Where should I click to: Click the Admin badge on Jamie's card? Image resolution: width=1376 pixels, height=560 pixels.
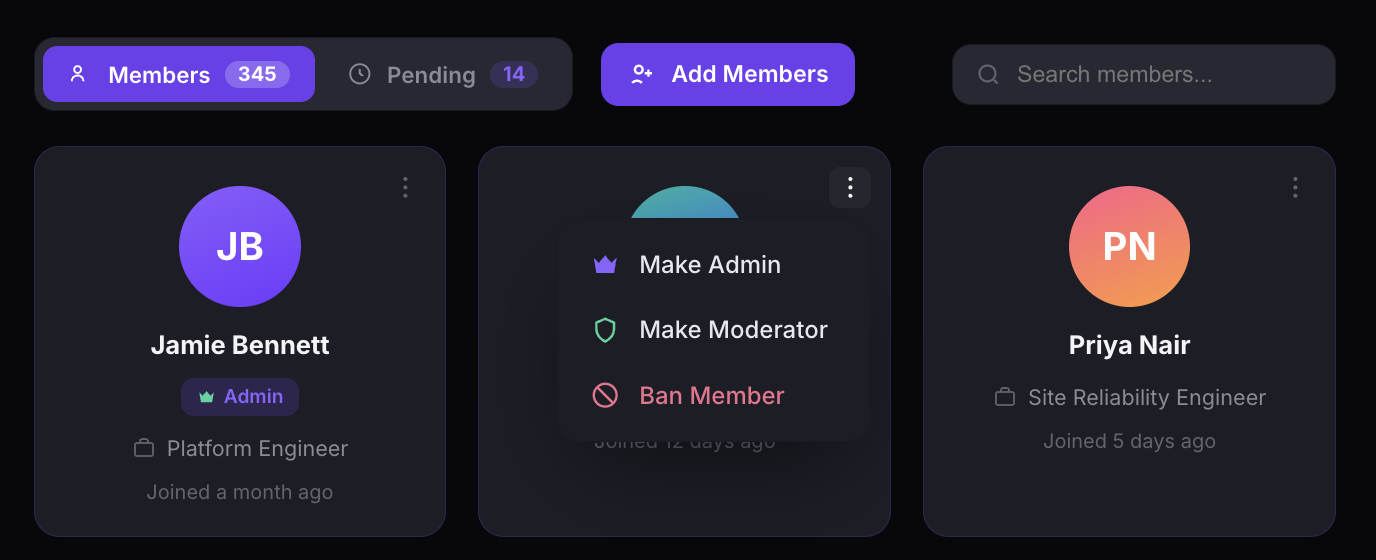[x=240, y=396]
